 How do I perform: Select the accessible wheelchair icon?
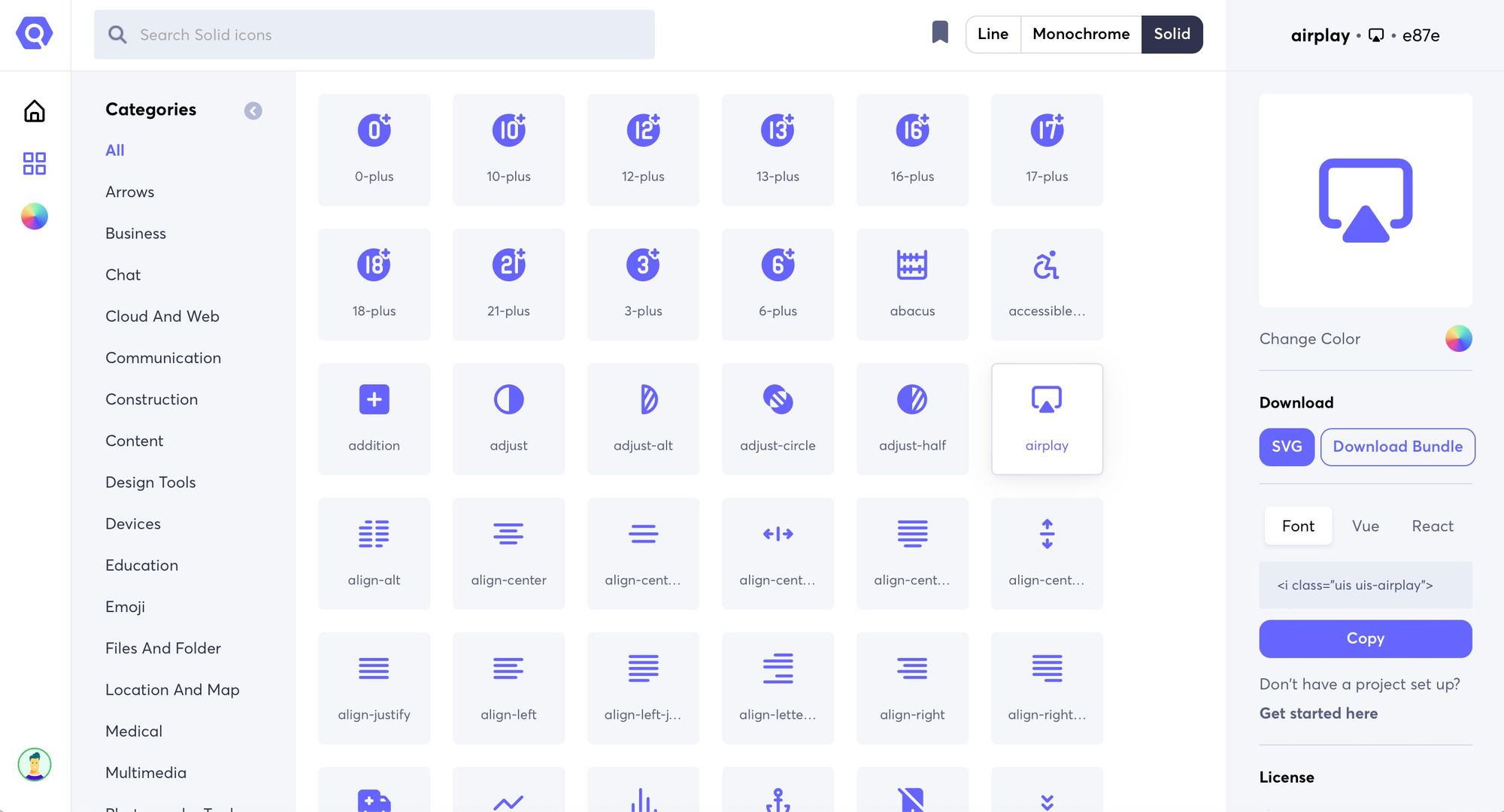[x=1048, y=284]
